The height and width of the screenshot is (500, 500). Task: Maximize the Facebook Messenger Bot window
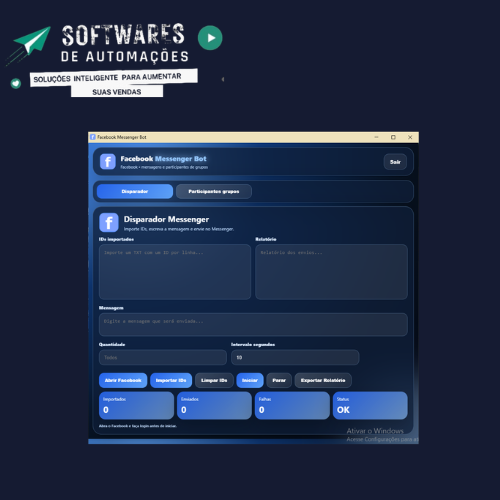point(393,137)
